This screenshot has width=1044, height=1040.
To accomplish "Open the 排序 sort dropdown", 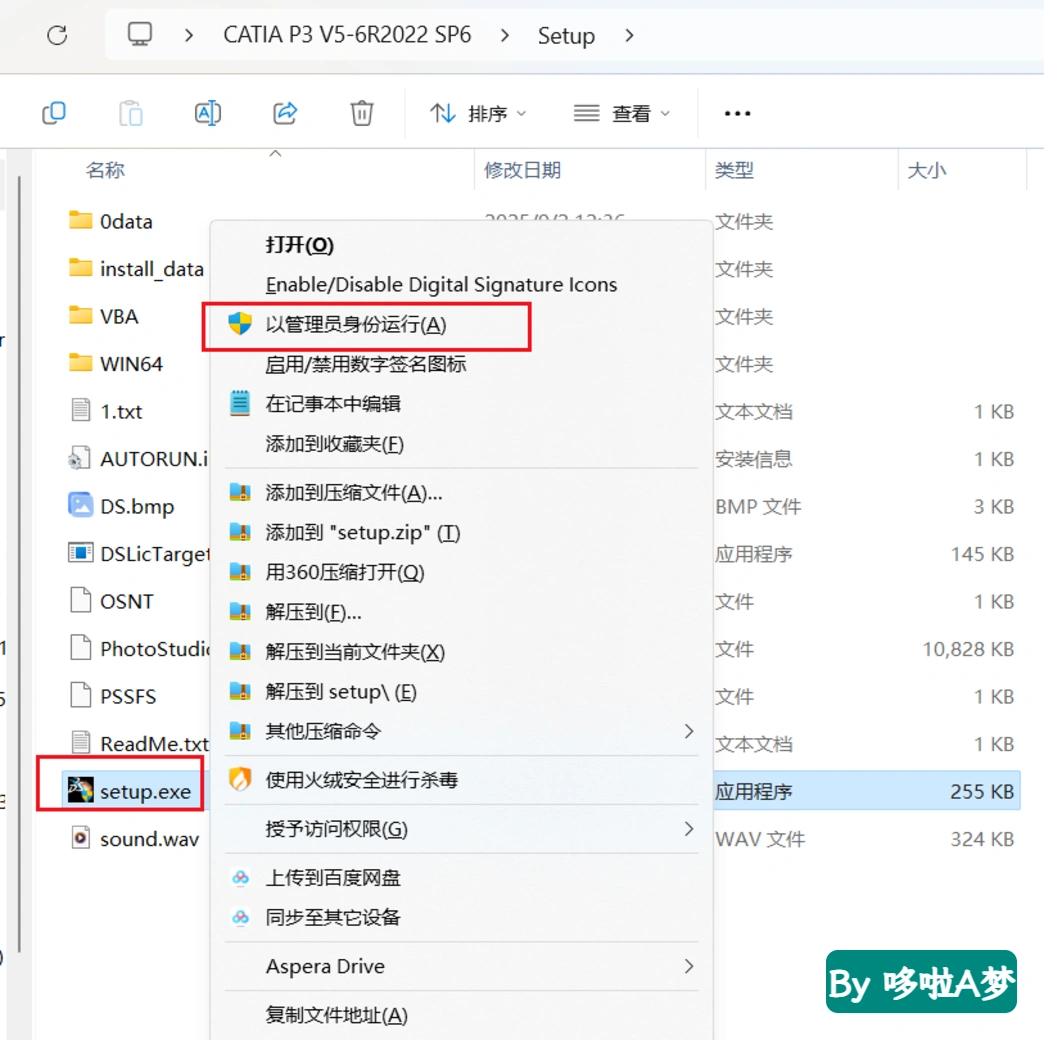I will [478, 114].
